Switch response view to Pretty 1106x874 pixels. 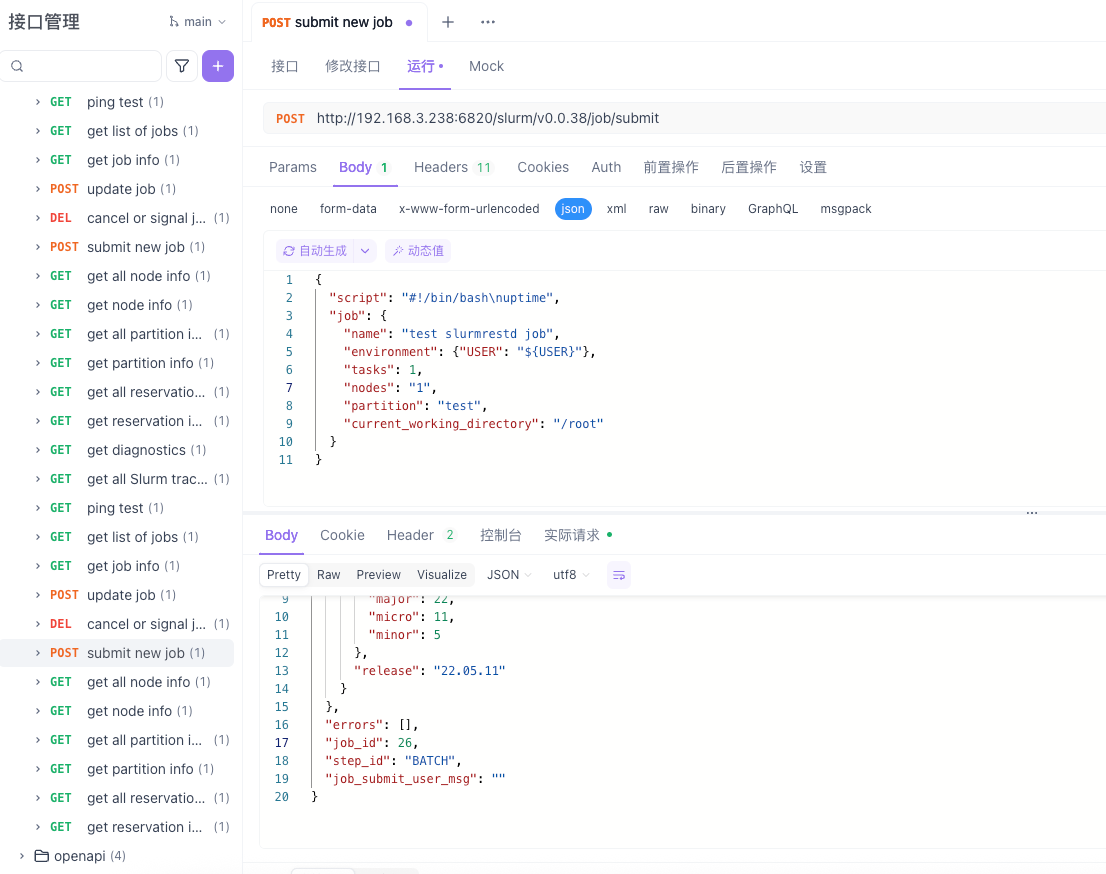click(x=284, y=575)
